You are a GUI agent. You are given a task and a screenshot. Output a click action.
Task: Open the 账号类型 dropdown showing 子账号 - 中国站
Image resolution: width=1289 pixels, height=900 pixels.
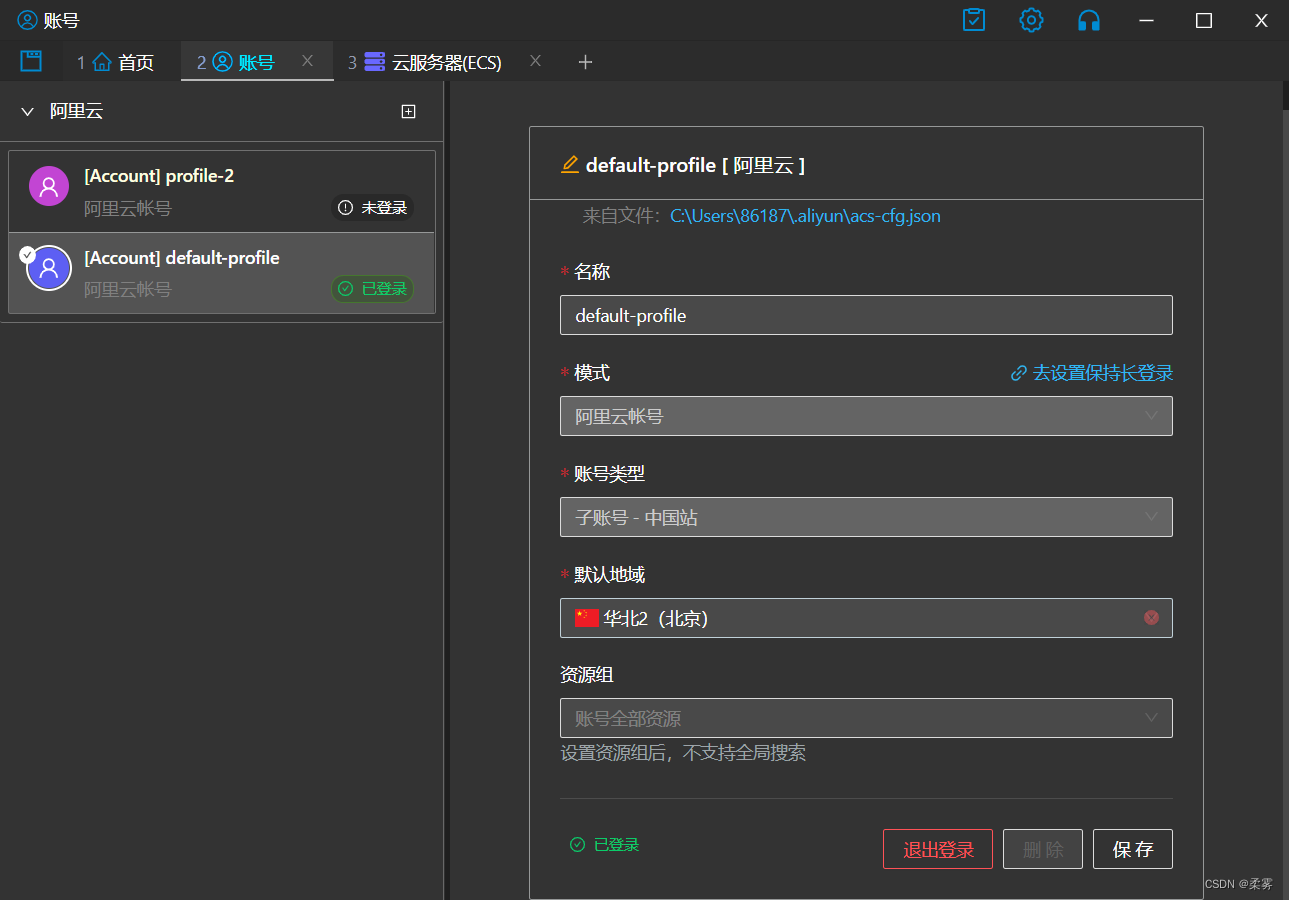click(866, 517)
